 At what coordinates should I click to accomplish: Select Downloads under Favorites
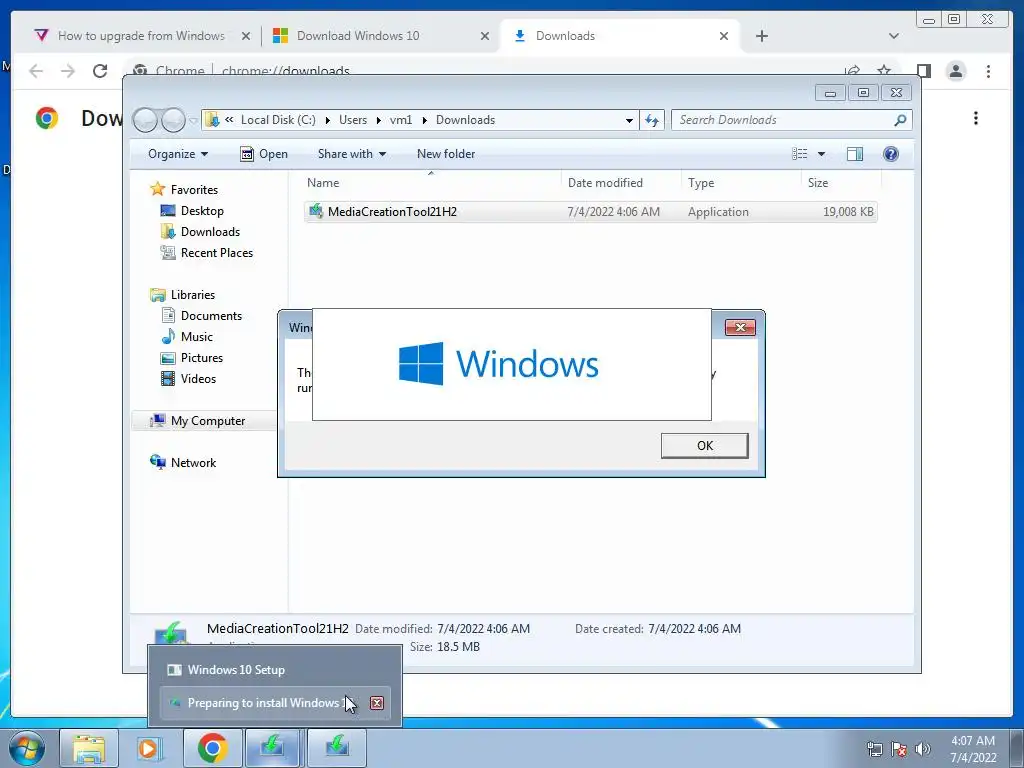pyautogui.click(x=210, y=232)
